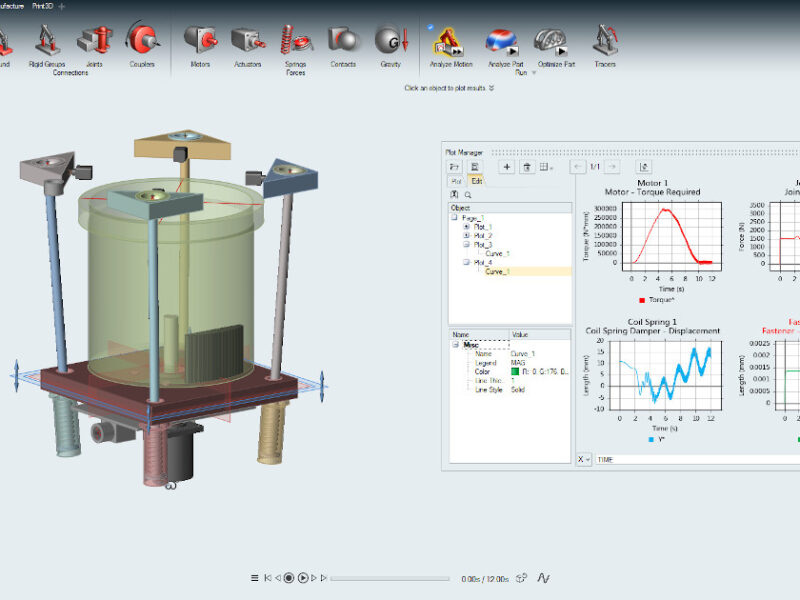Collapse the Plot_3 tree node

[466, 244]
